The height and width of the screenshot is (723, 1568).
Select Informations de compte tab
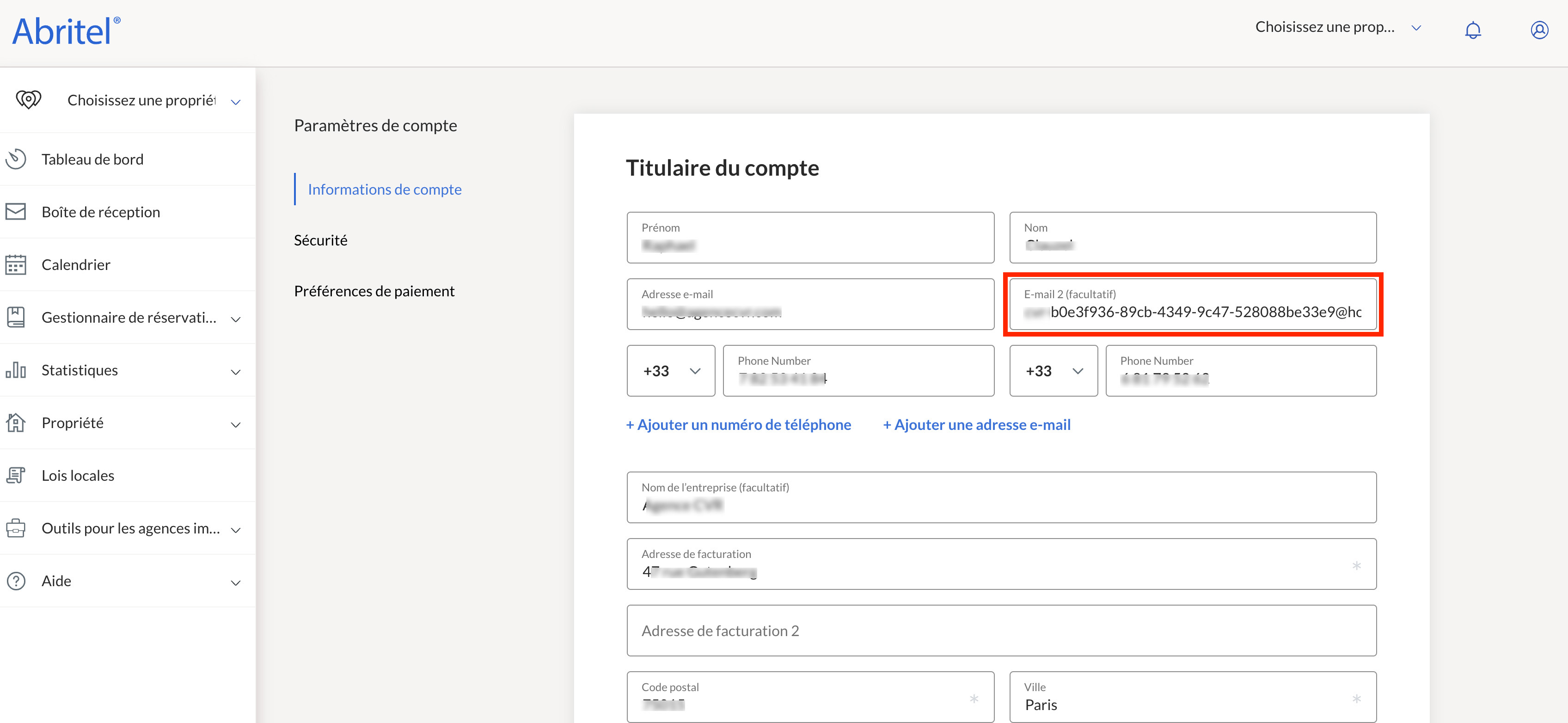coord(384,189)
